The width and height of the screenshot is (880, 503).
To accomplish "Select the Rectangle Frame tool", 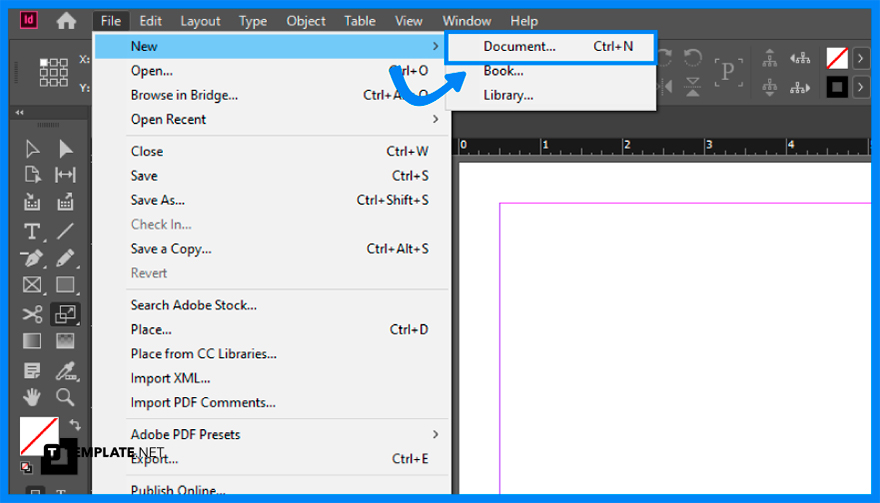I will 32,285.
